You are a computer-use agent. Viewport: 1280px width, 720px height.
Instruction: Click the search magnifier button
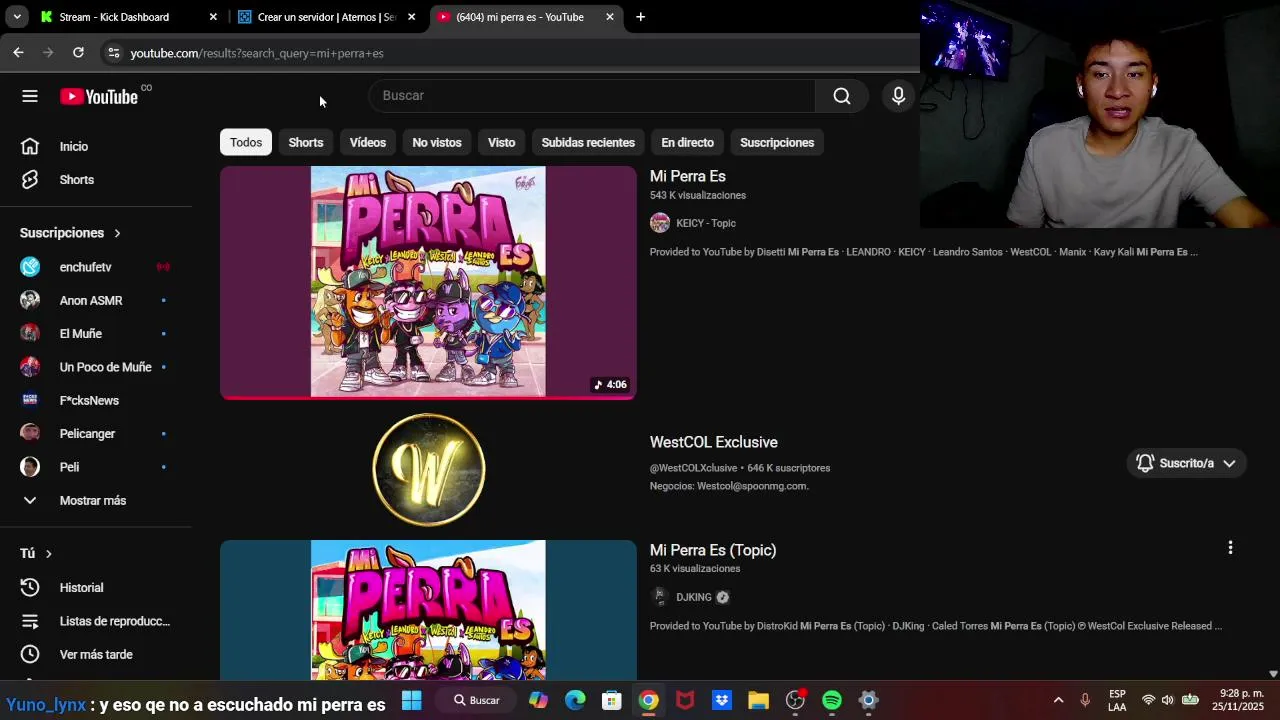(842, 96)
